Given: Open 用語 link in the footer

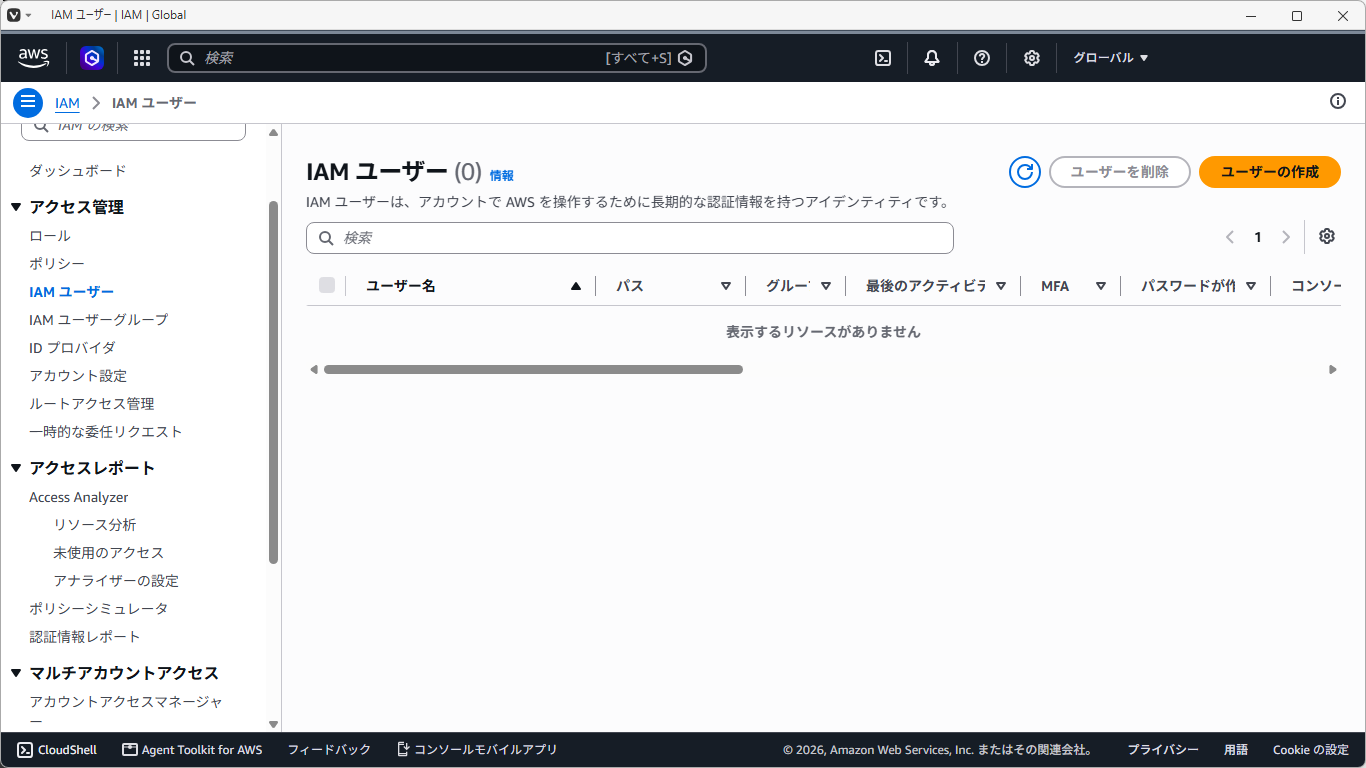Looking at the screenshot, I should (x=1236, y=750).
